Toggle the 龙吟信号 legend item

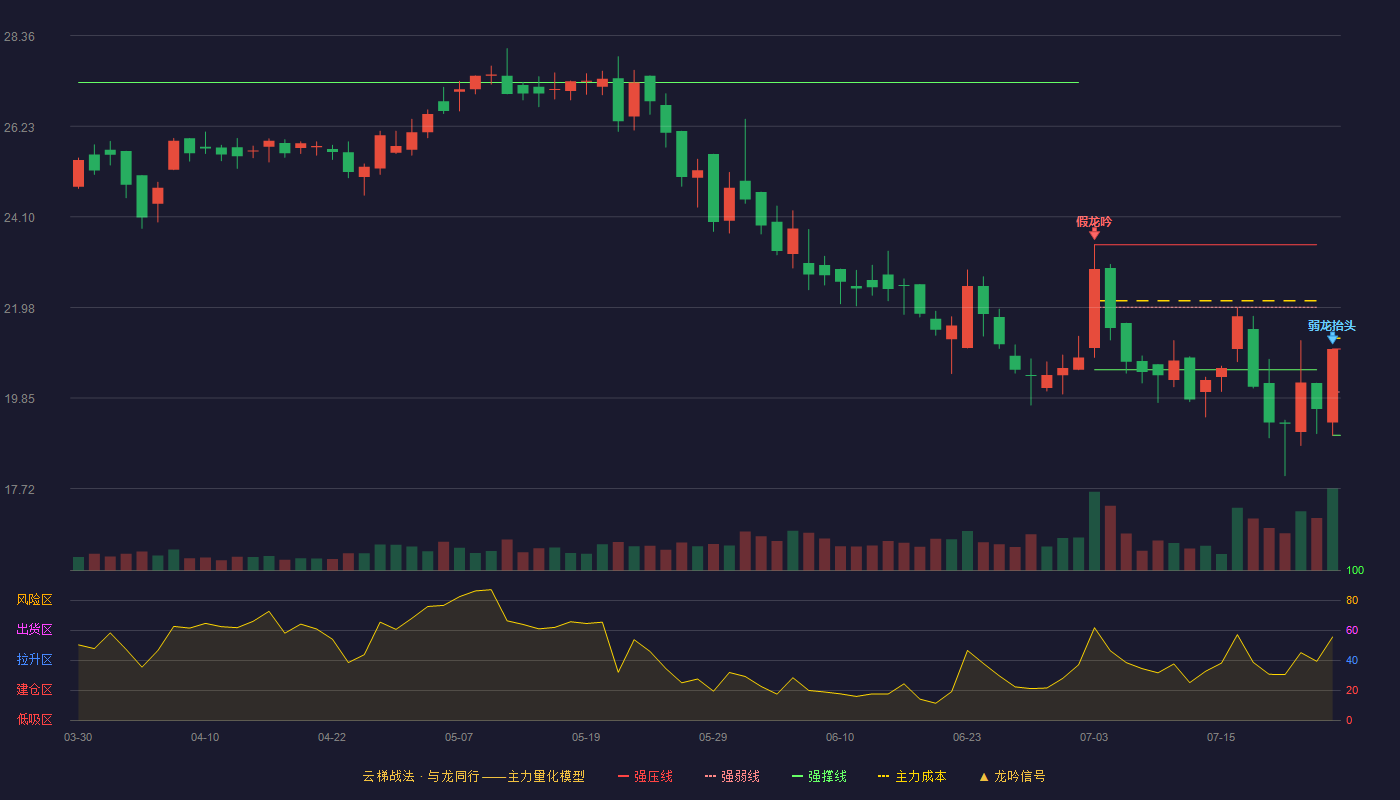1011,776
